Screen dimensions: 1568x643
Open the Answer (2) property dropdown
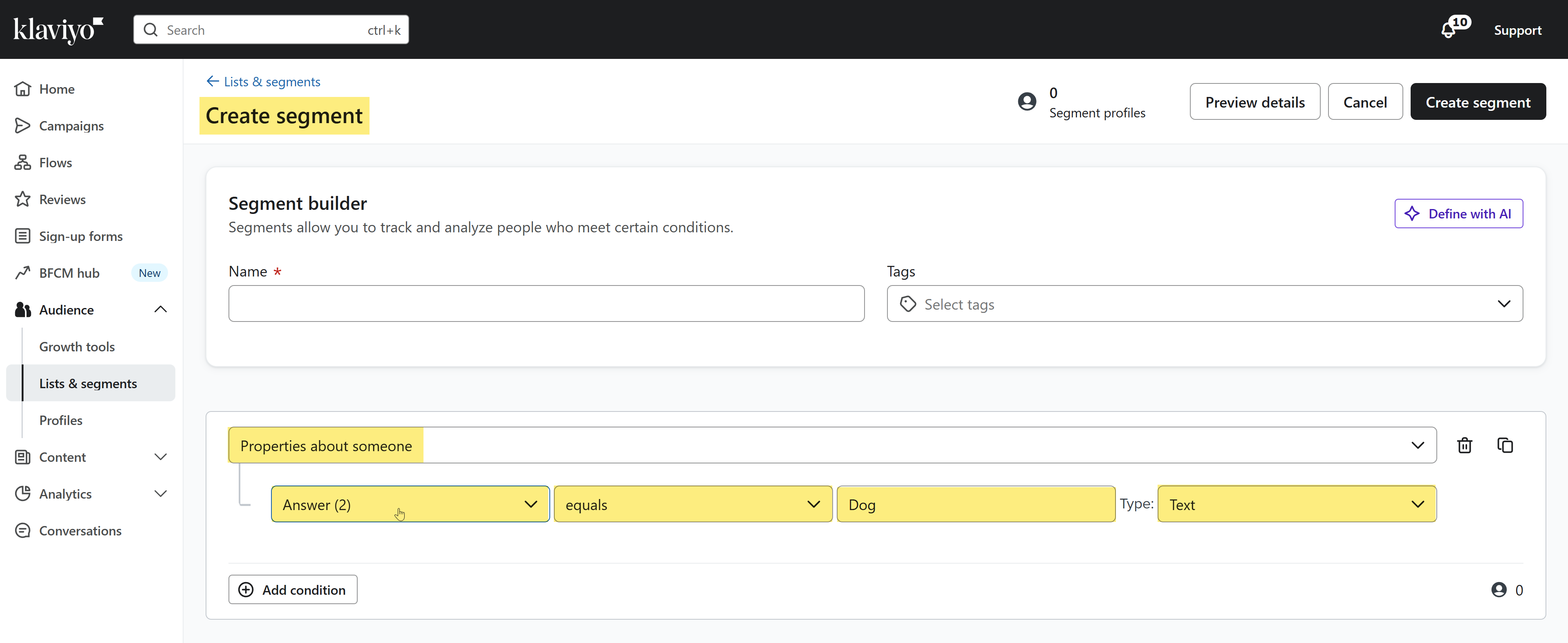click(x=410, y=504)
